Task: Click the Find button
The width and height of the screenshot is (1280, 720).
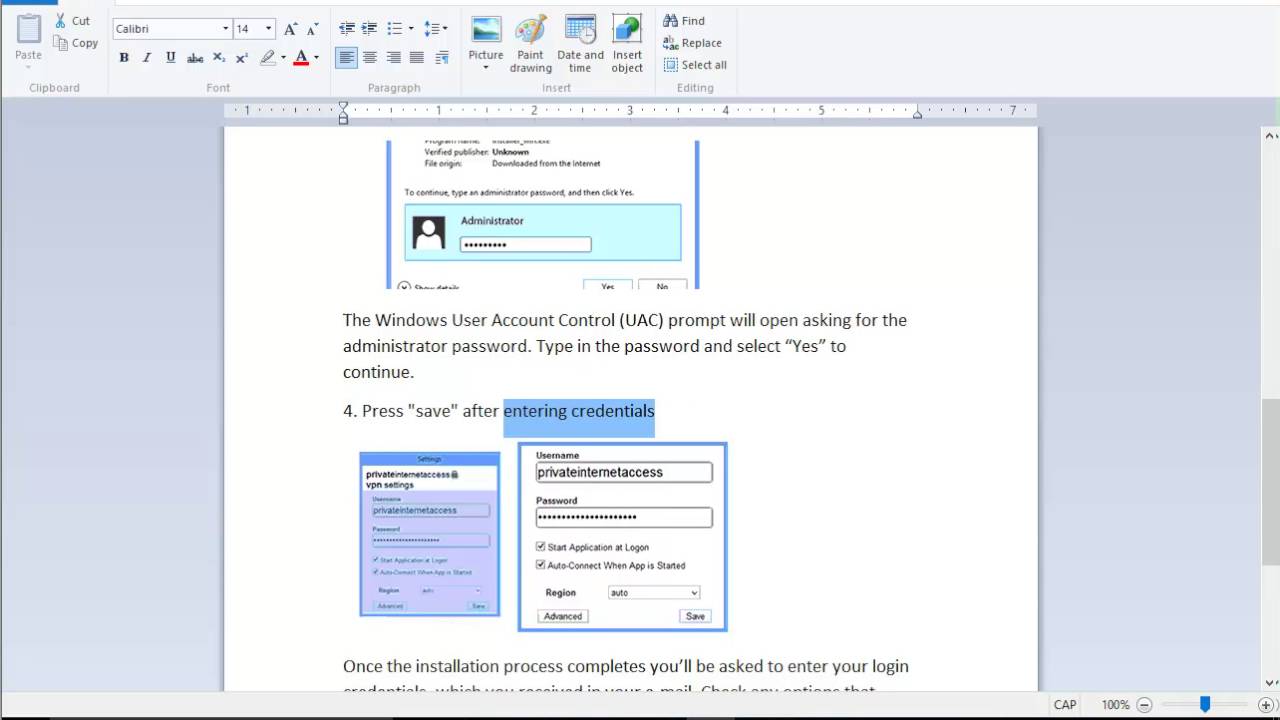Action: 684,20
